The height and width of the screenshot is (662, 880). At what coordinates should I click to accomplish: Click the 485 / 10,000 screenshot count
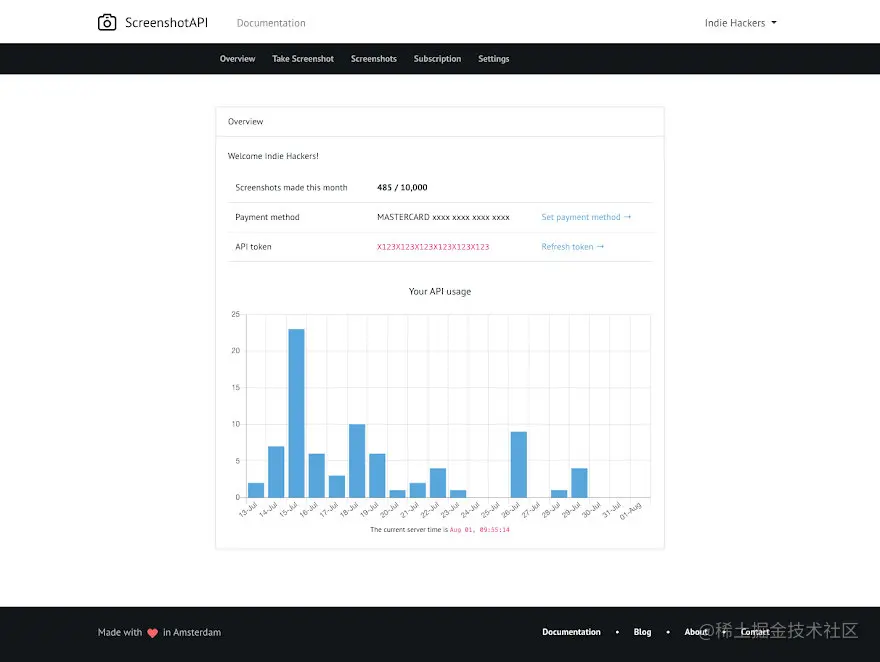click(402, 187)
